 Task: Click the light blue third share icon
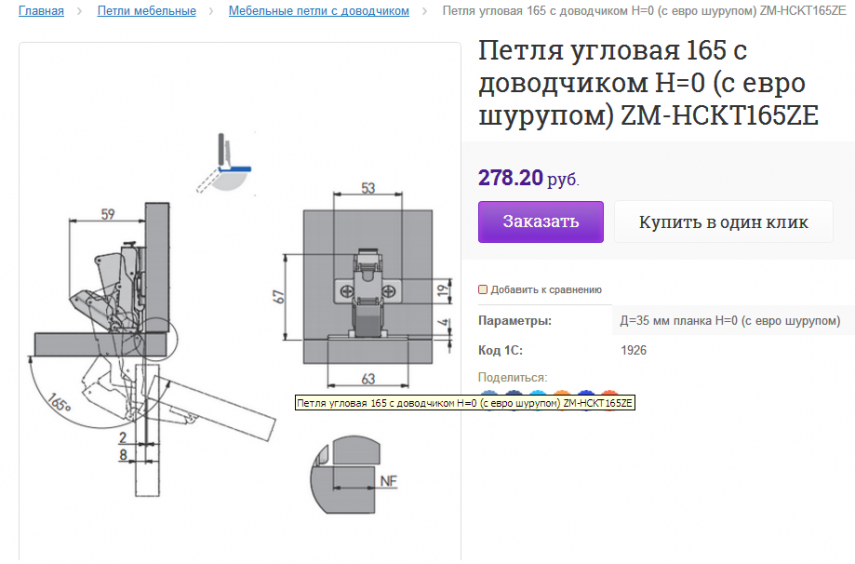coord(538,393)
